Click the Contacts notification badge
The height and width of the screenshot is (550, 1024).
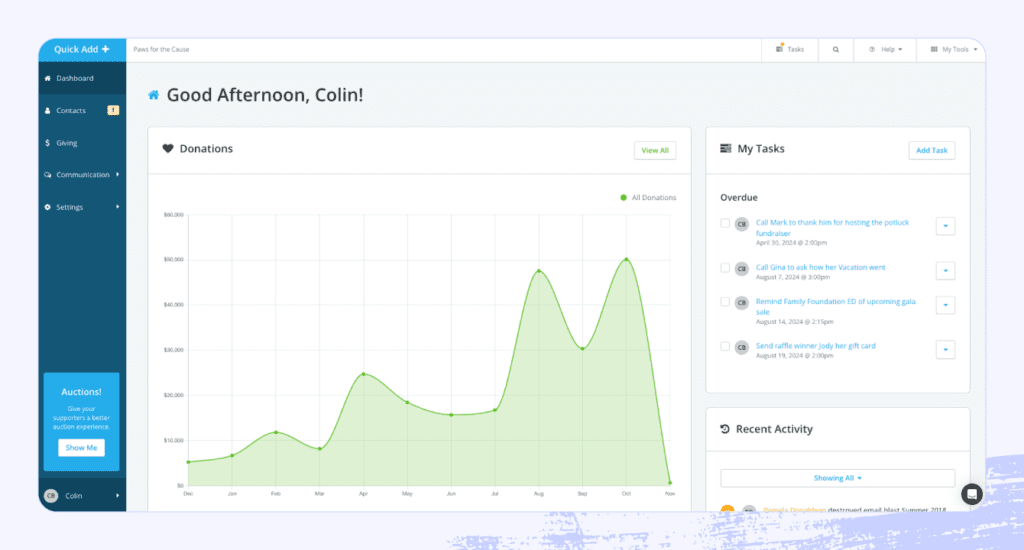(113, 110)
